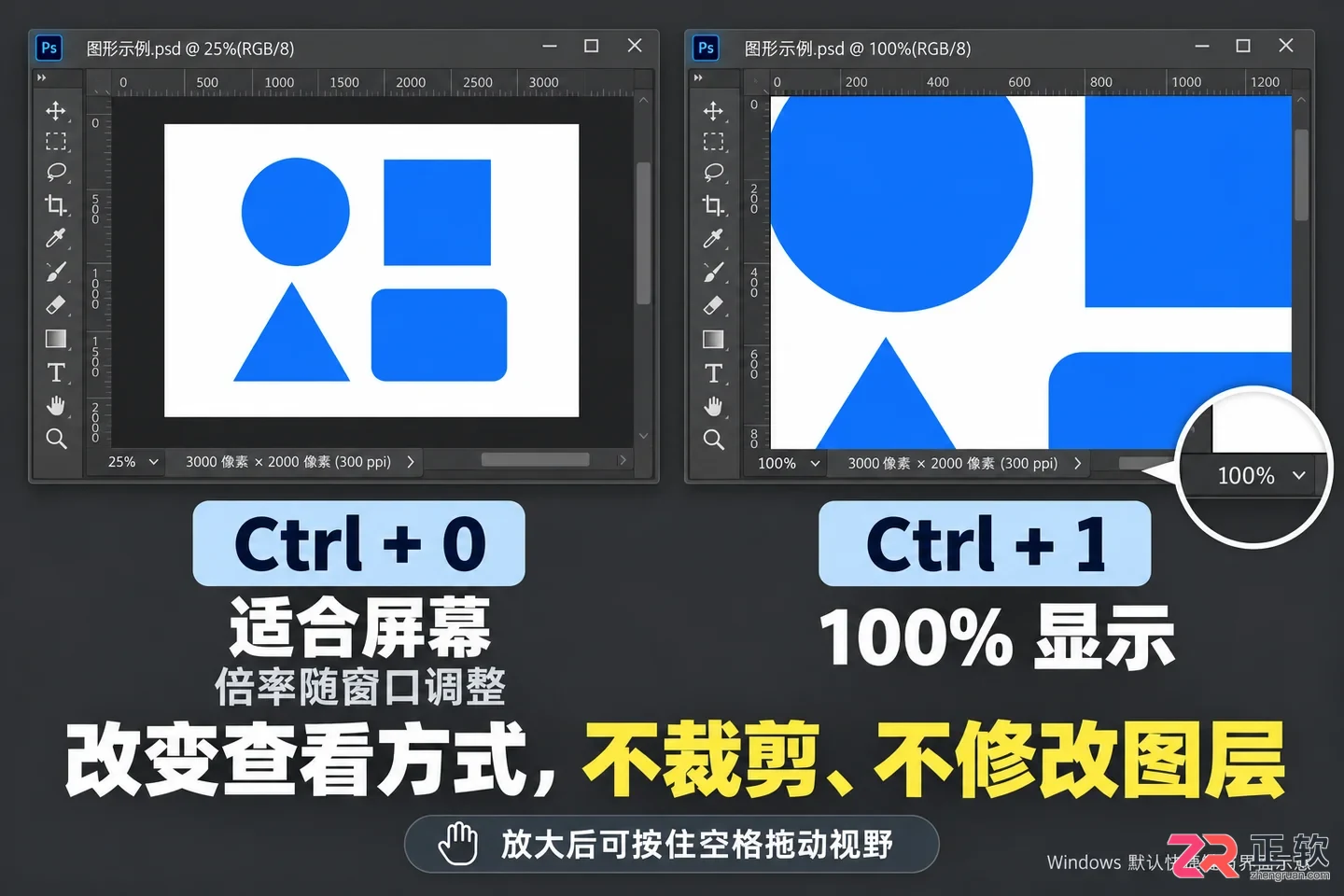Select the Hand tool in the 25% window
The width and height of the screenshot is (1344, 896).
coord(56,406)
